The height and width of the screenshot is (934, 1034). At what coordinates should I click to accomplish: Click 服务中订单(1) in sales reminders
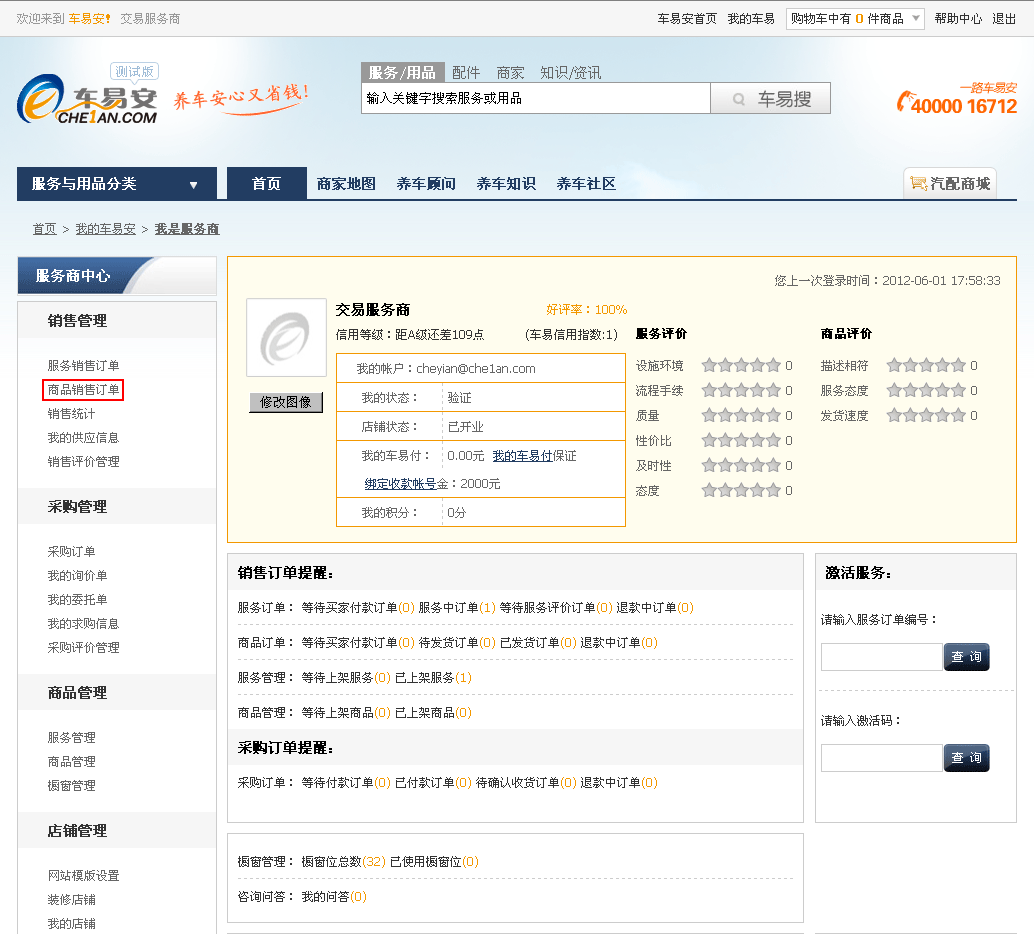[457, 607]
